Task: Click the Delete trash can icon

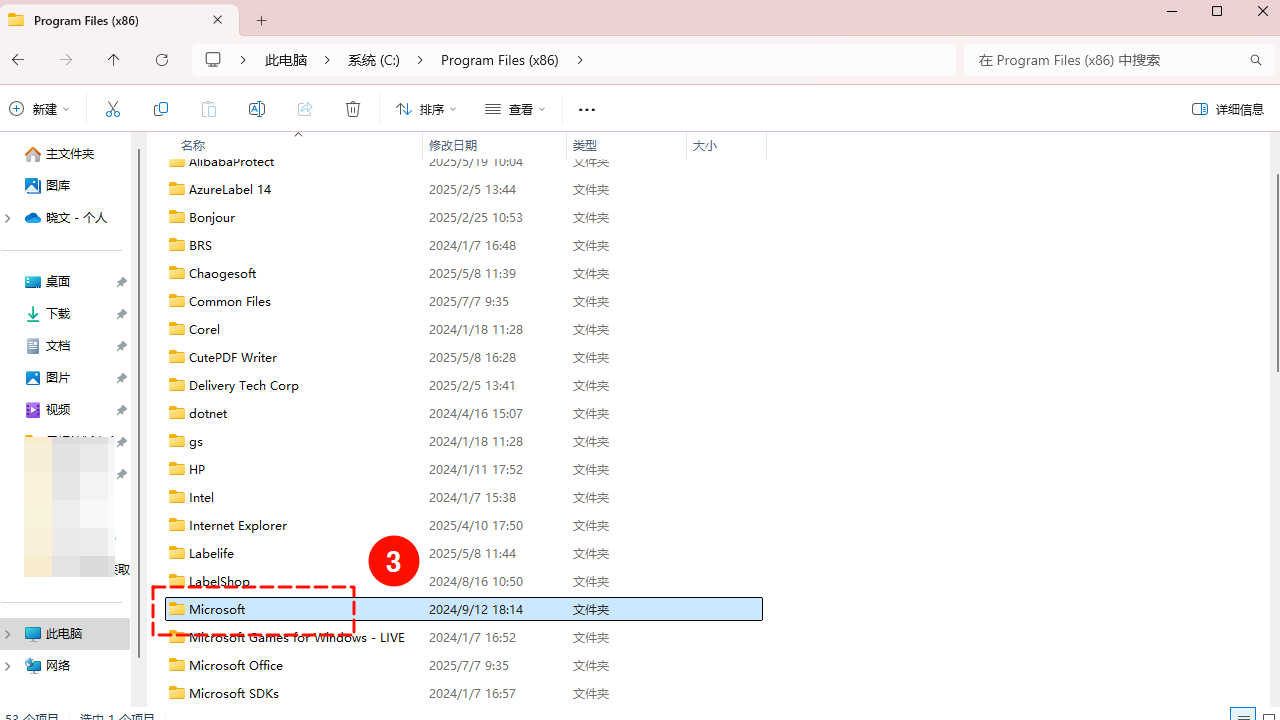Action: [x=353, y=109]
